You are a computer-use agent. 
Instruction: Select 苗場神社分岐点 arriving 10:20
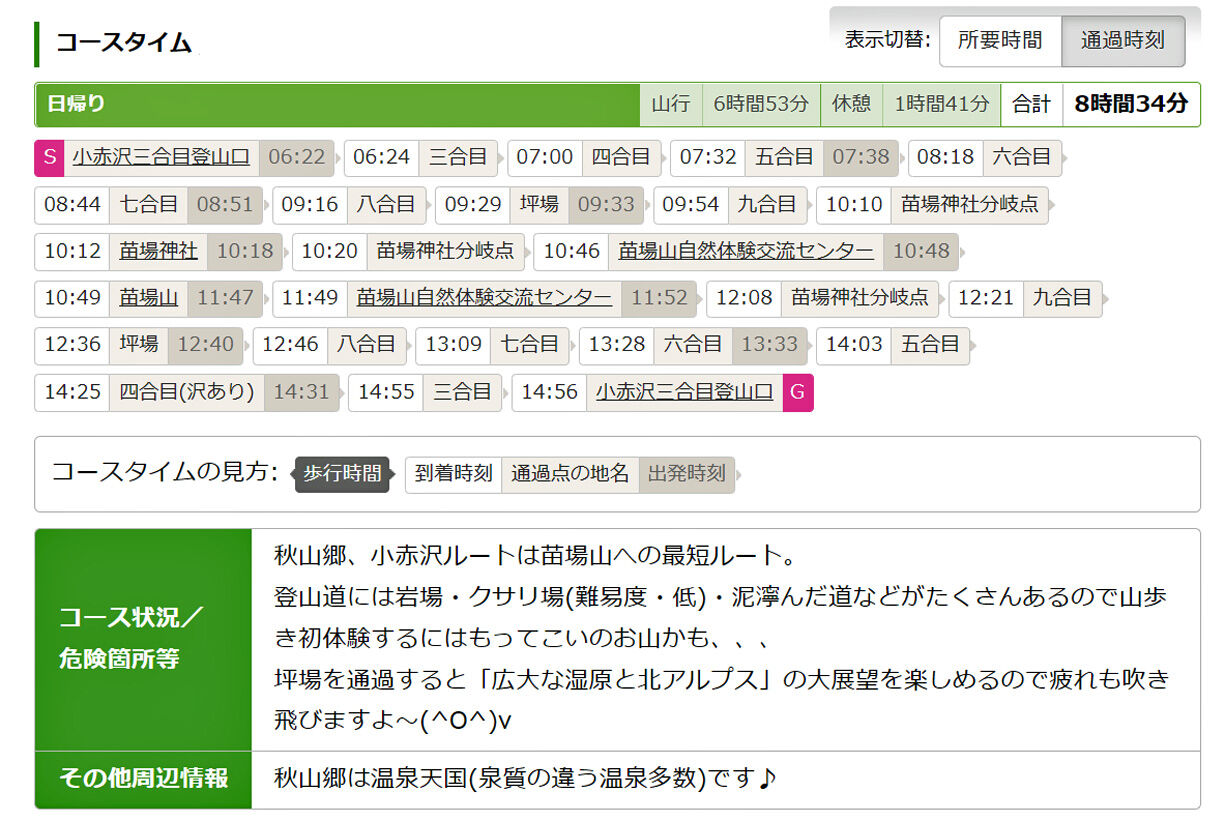click(x=445, y=251)
